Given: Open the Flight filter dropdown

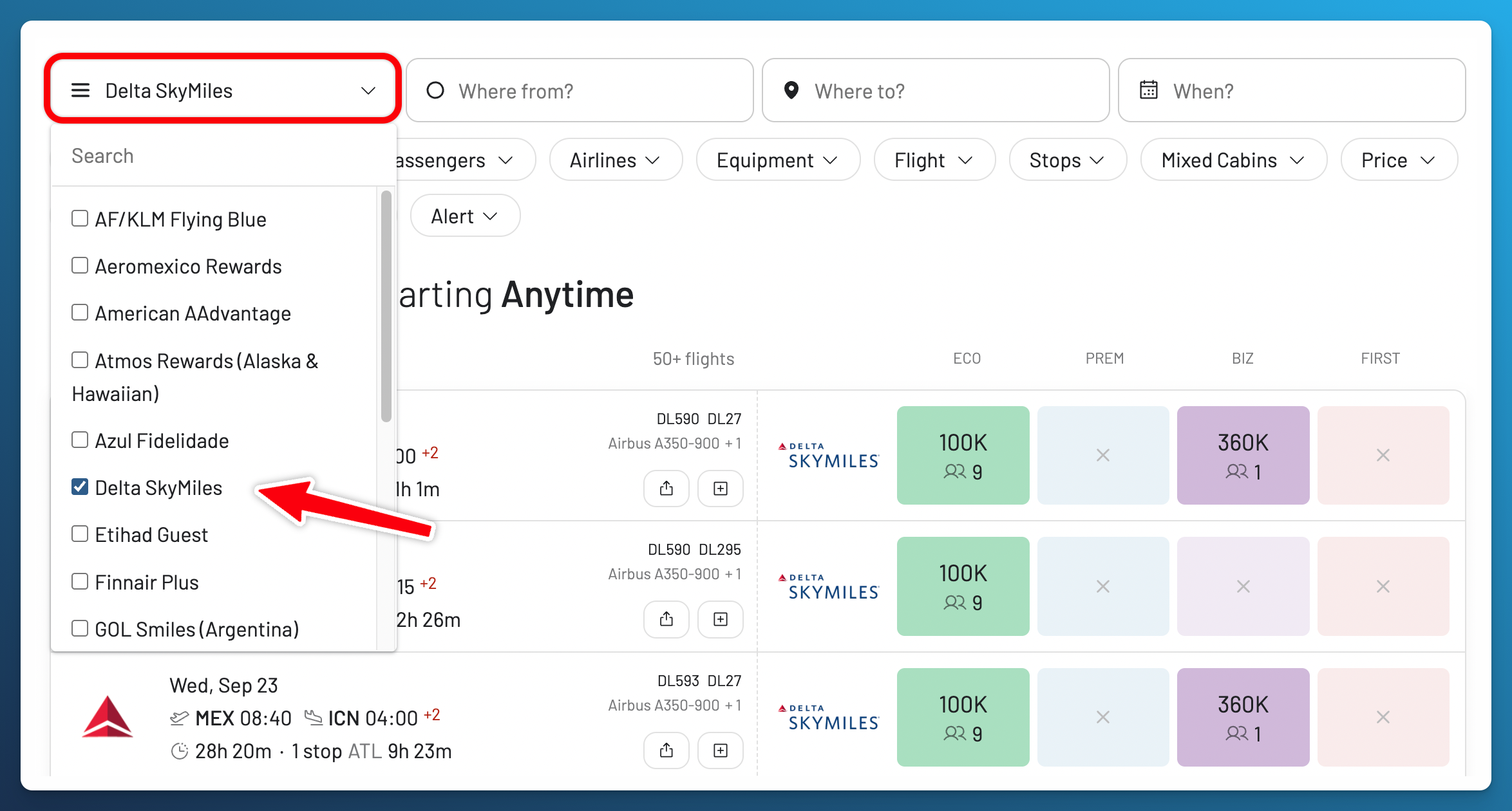Looking at the screenshot, I should (934, 160).
